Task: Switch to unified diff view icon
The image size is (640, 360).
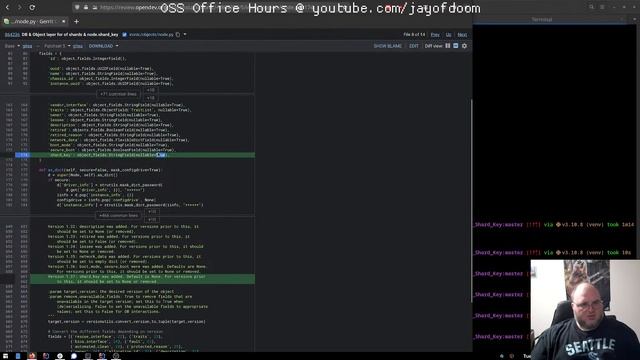Action: click(456, 46)
